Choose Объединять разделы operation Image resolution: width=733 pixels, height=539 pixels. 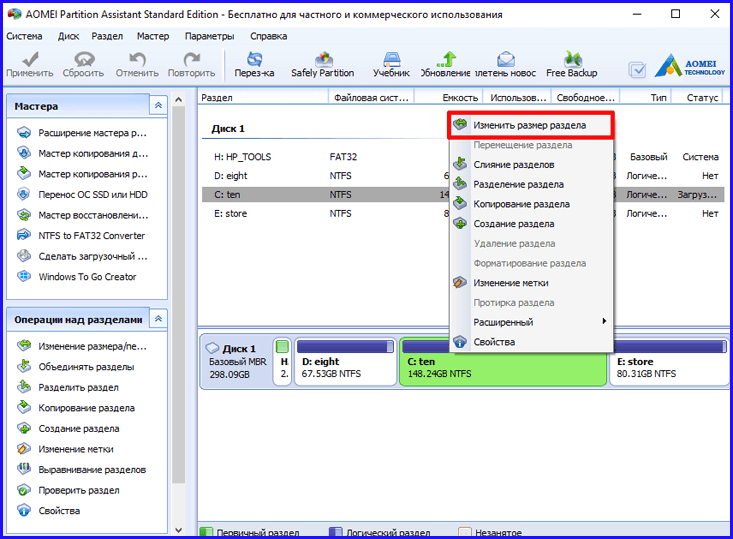(86, 367)
